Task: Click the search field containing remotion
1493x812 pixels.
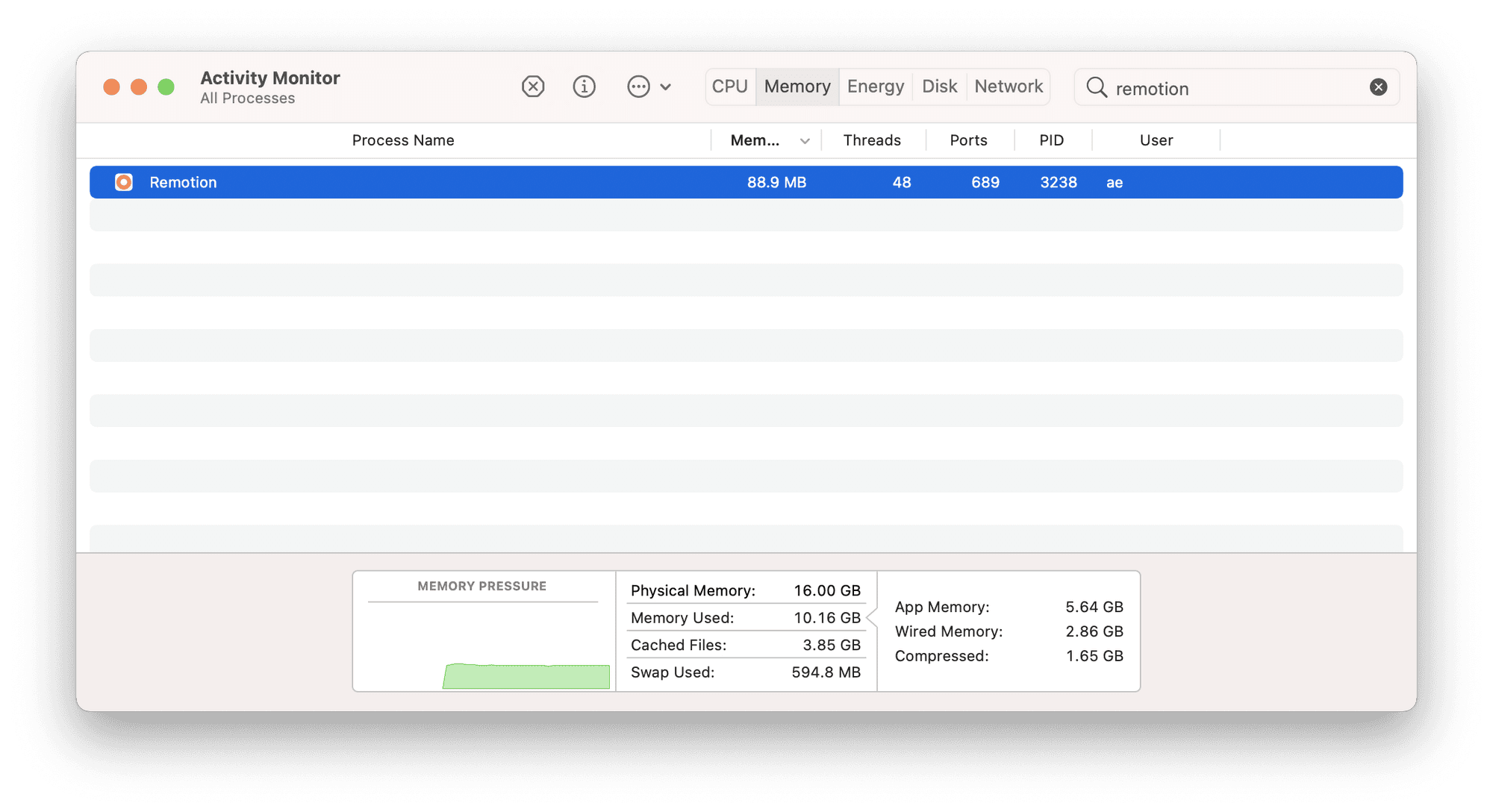Action: pyautogui.click(x=1232, y=88)
